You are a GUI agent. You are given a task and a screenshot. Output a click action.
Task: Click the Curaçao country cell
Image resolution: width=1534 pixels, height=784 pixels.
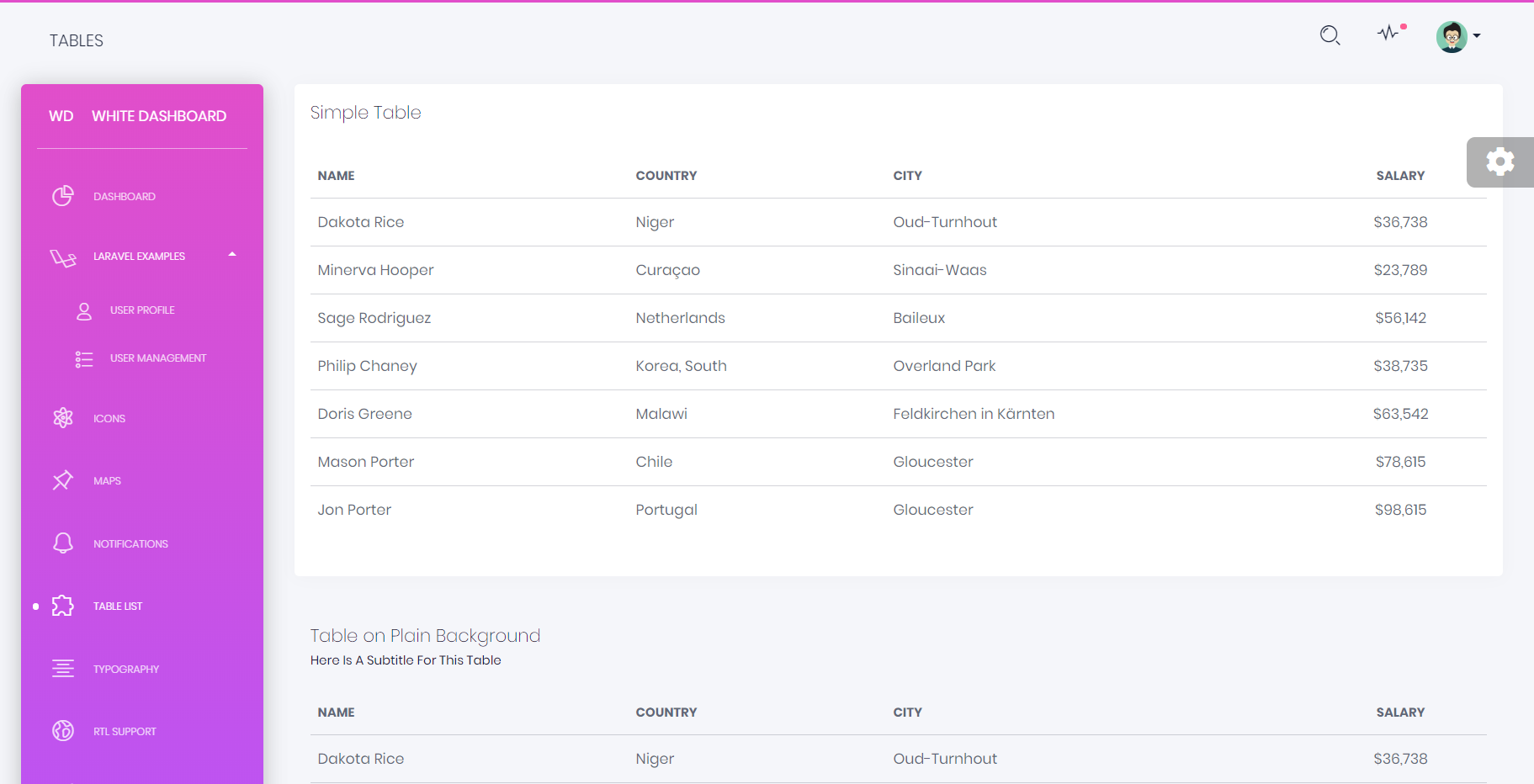click(668, 270)
